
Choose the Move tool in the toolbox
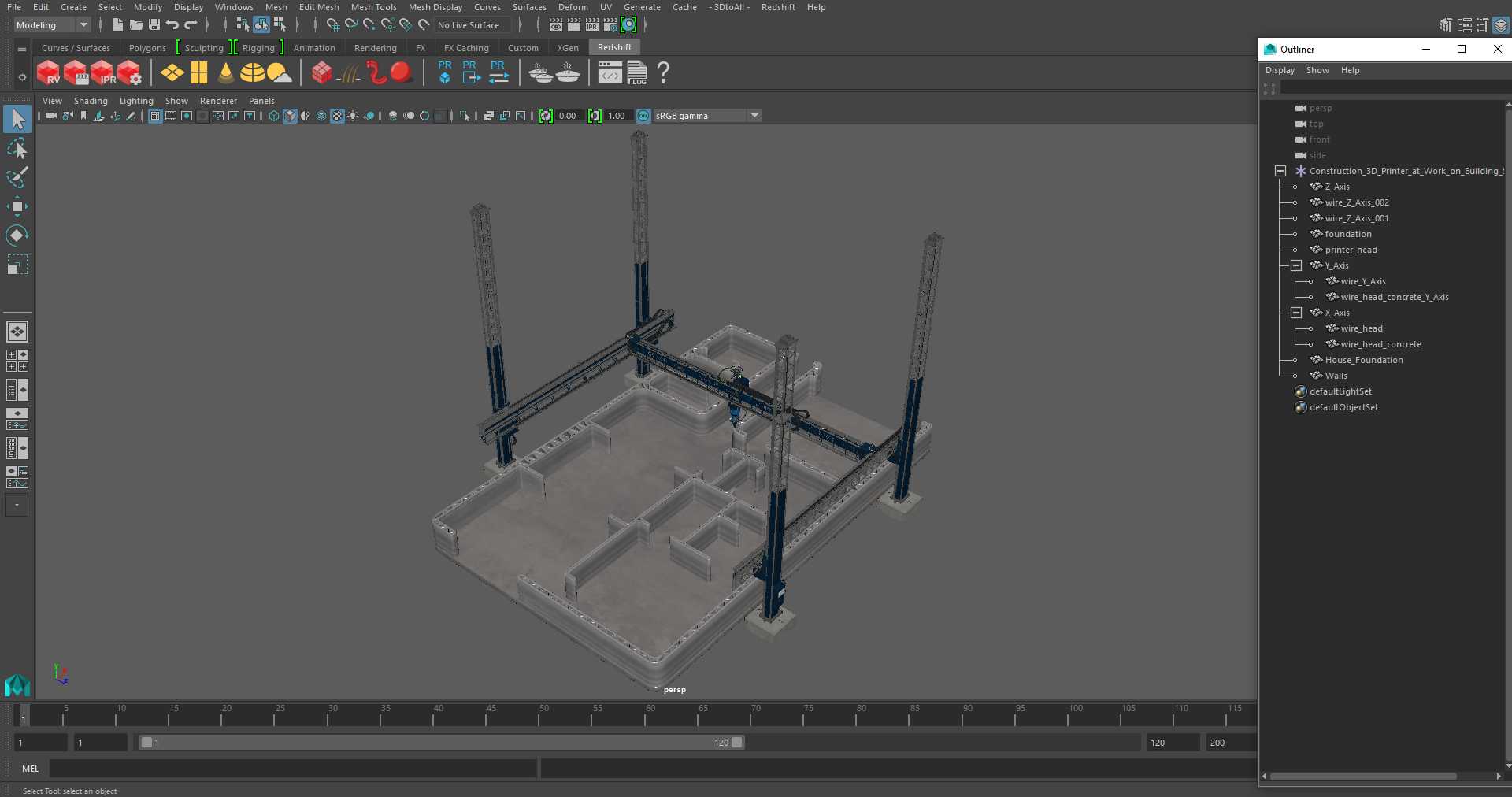(17, 206)
